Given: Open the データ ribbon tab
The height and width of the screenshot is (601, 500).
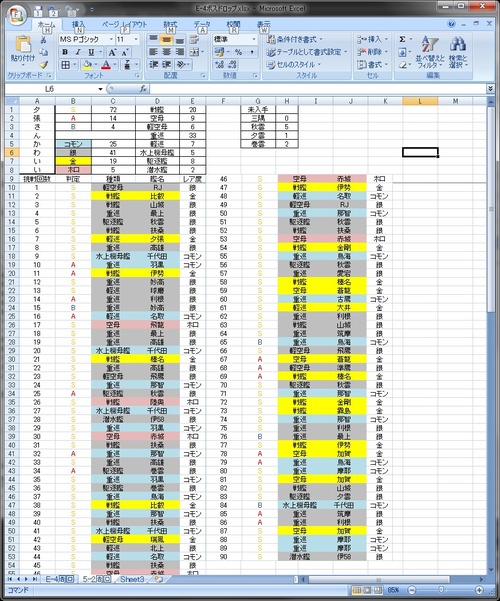Looking at the screenshot, I should (202, 25).
